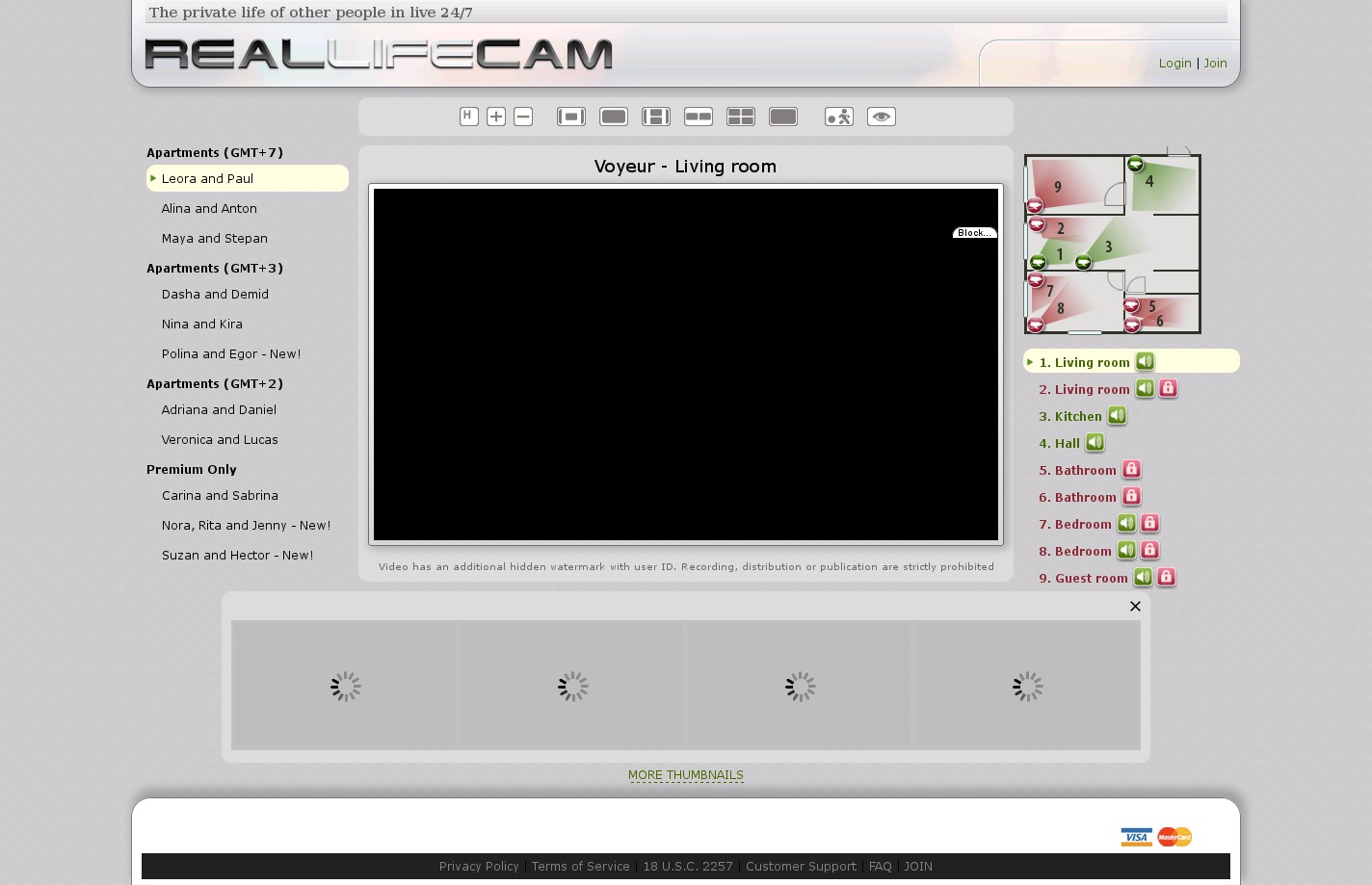The image size is (1372, 885).
Task: Choose the four-view grid layout icon
Action: (741, 117)
